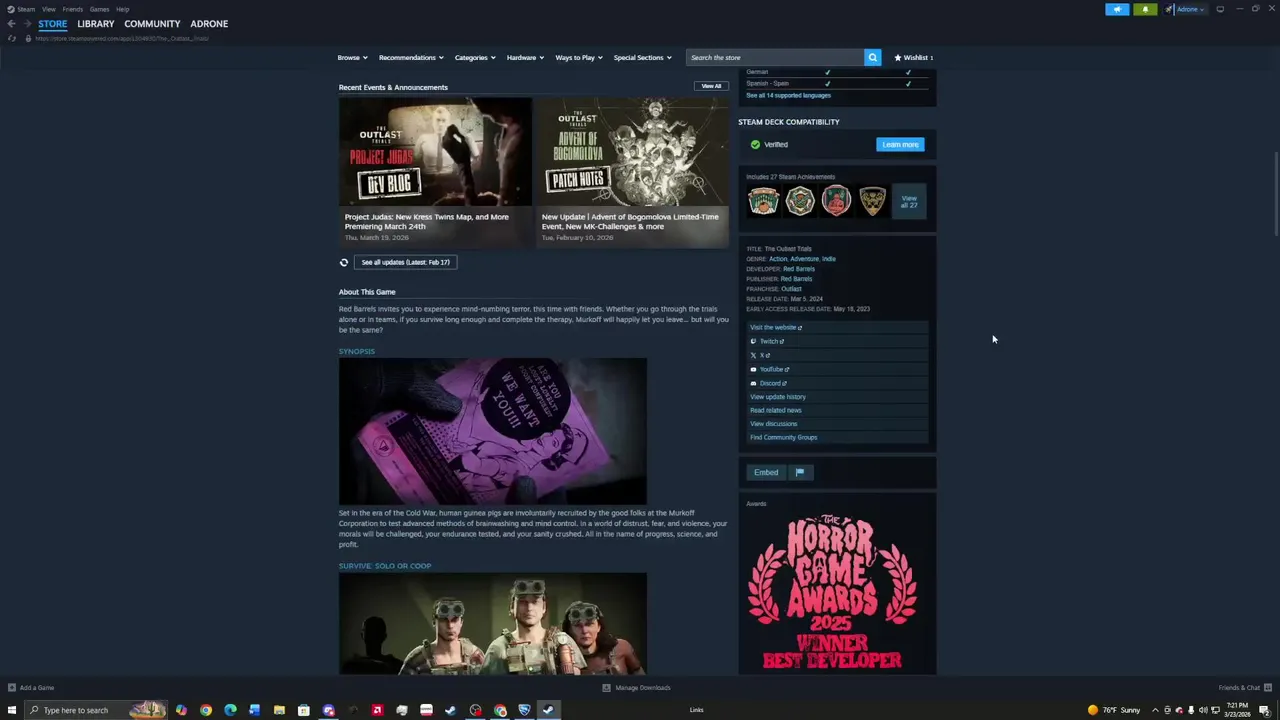Expand the Browse dropdown

coord(352,57)
